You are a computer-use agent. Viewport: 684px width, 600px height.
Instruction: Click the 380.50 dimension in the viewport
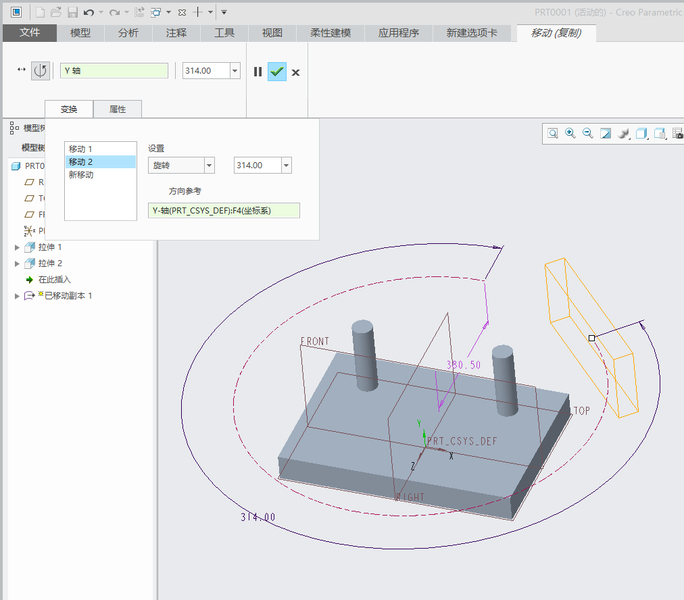tap(463, 365)
